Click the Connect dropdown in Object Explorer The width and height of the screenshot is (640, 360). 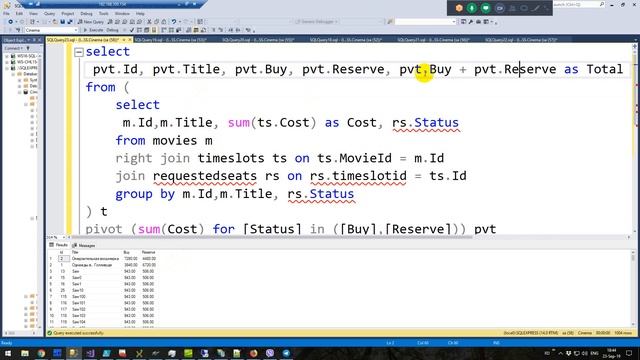(x=15, y=48)
